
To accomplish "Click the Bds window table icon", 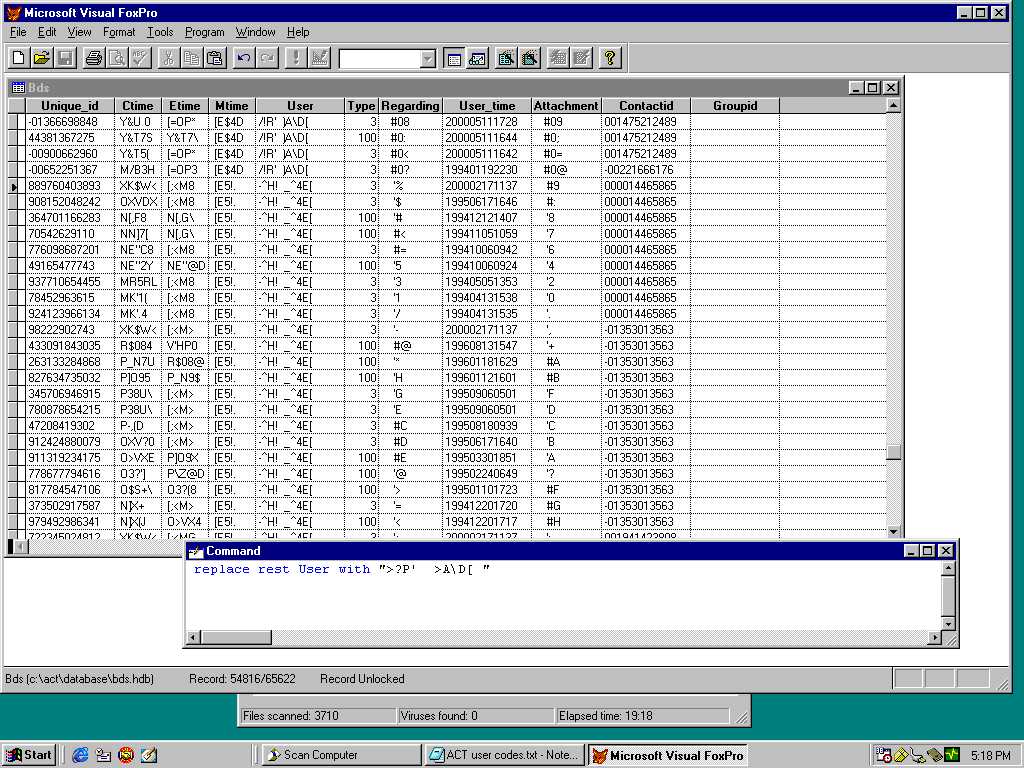I will pos(18,88).
